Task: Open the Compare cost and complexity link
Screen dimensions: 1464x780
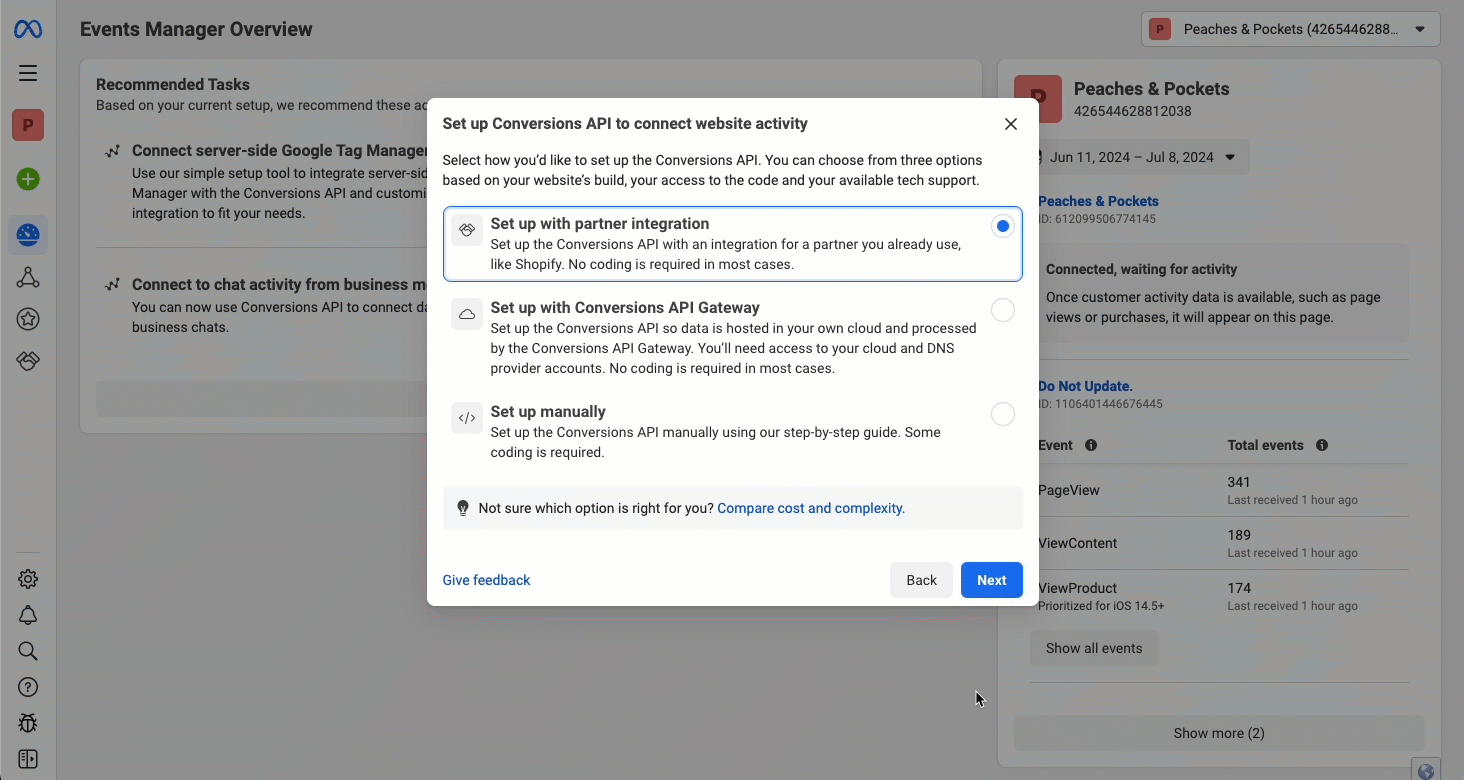Action: click(811, 508)
